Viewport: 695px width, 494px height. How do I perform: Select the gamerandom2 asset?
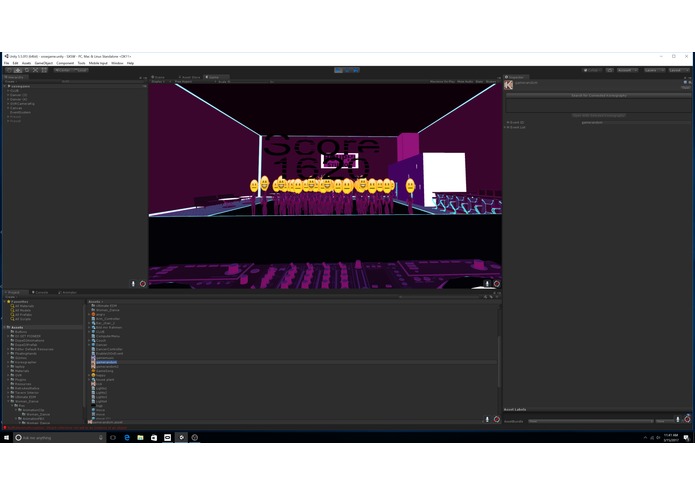[107, 366]
